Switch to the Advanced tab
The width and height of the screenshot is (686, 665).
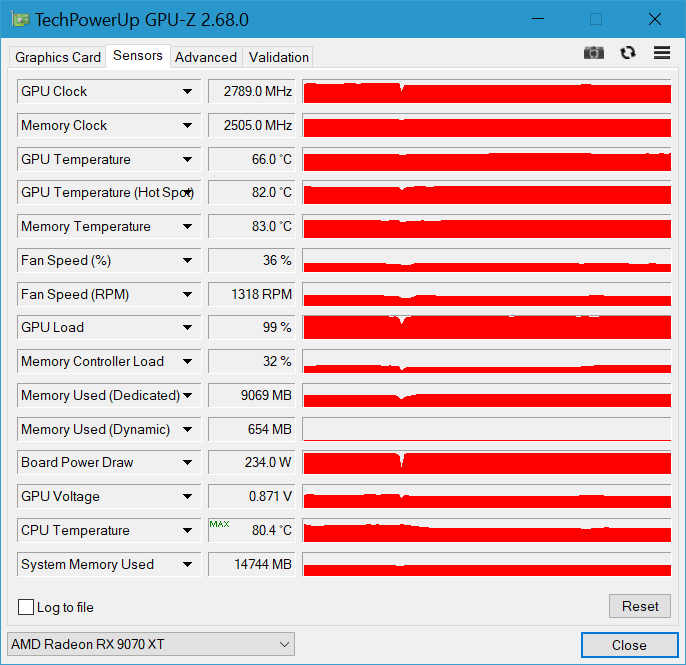click(x=206, y=57)
